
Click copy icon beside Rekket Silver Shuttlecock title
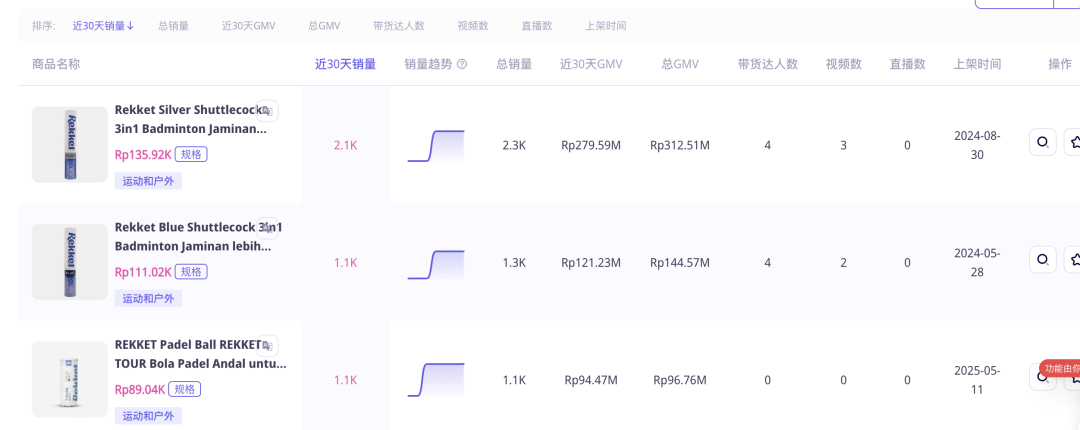coord(268,110)
